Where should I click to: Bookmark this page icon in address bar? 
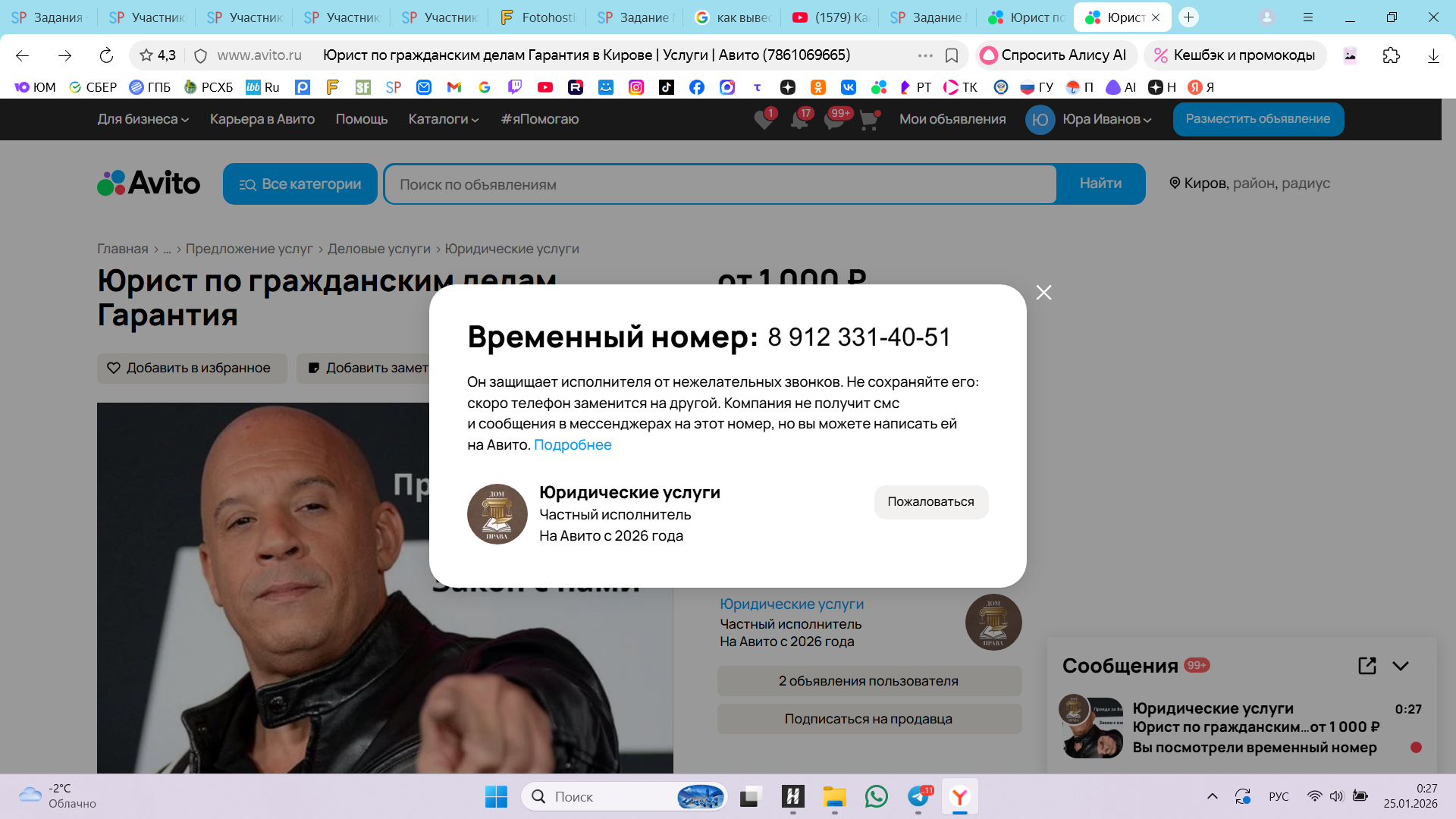(952, 55)
